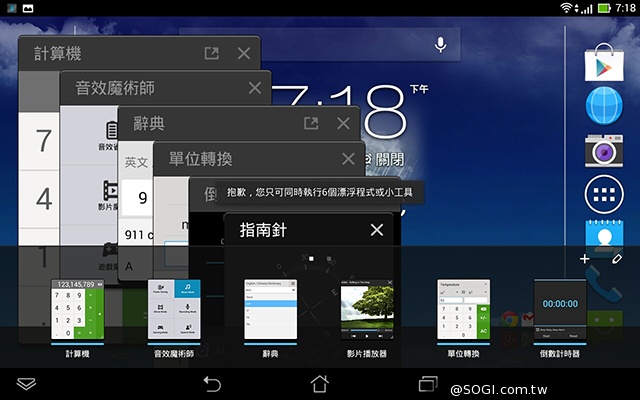
Task: Select 指南針 window title bar
Action: 309,230
